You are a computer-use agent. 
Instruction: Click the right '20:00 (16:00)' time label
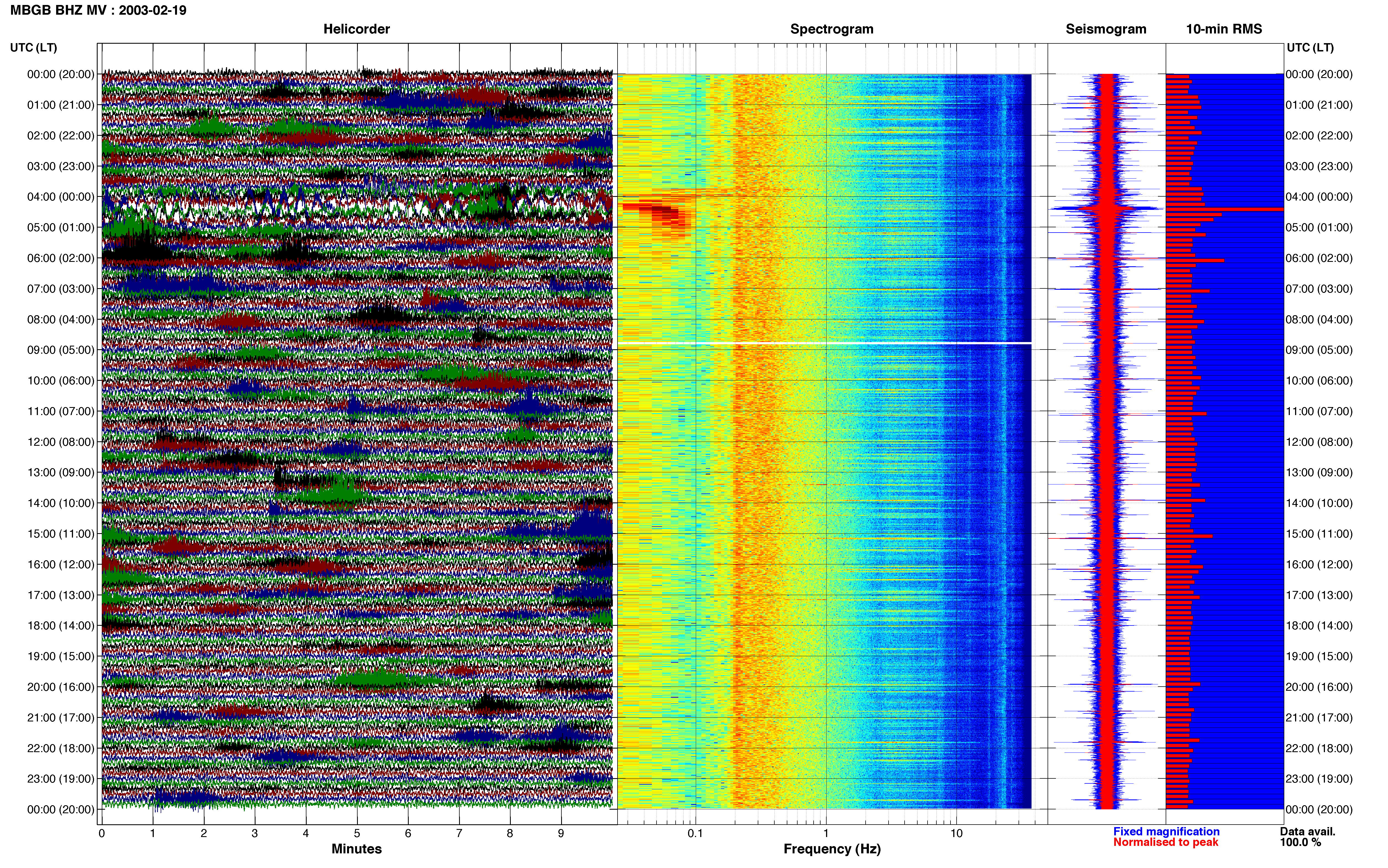point(1319,687)
